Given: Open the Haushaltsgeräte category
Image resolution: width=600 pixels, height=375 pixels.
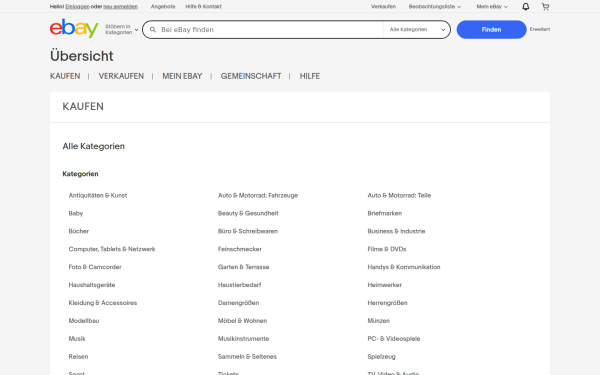Looking at the screenshot, I should (x=92, y=285).
